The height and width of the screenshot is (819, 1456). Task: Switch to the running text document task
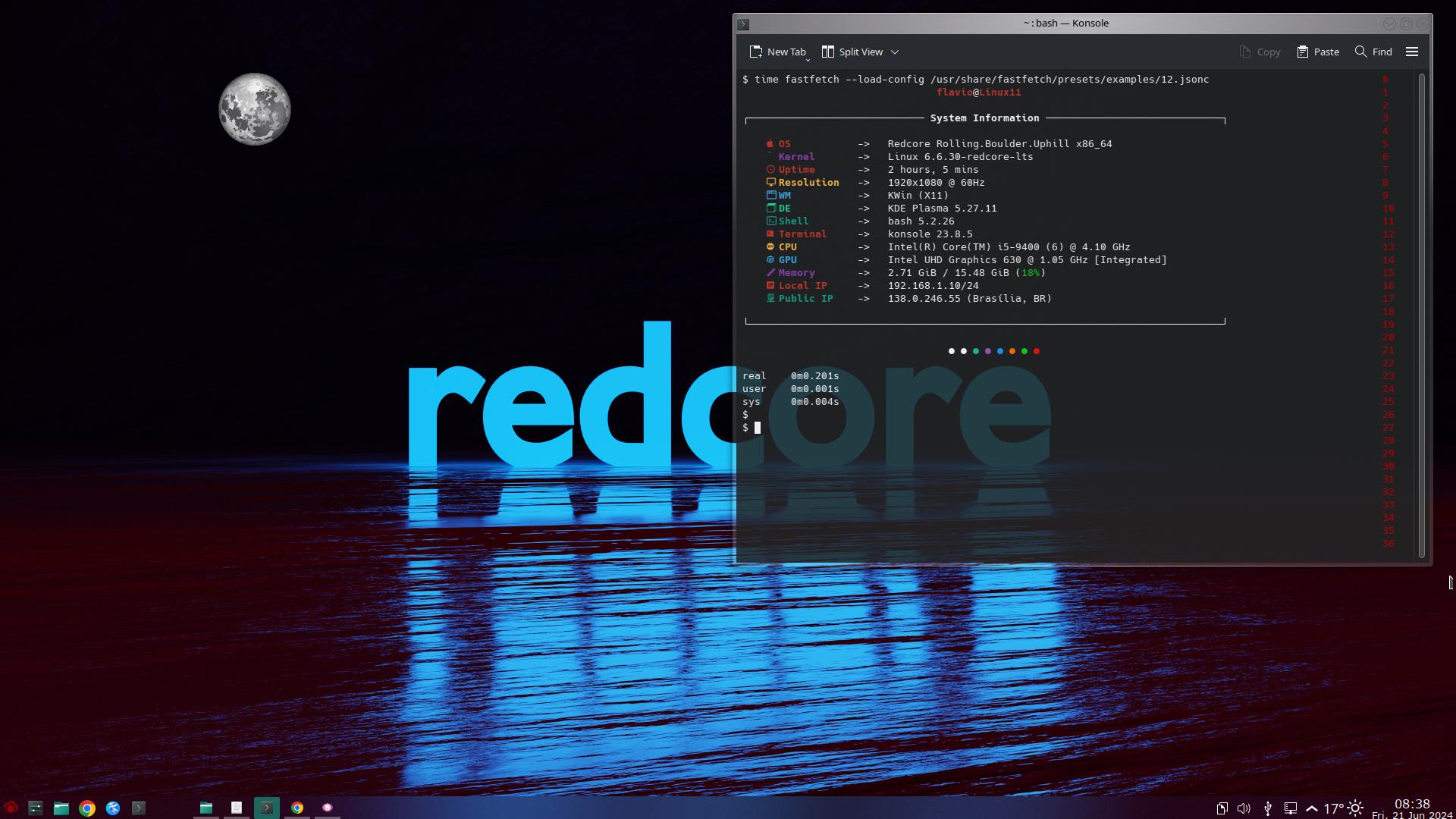pos(237,808)
